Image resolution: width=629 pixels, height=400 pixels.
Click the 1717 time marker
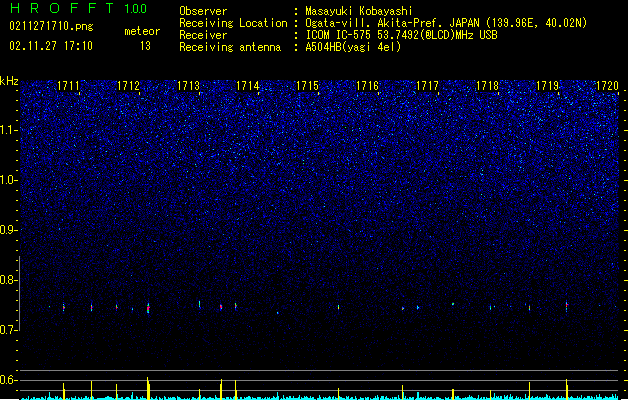[428, 86]
